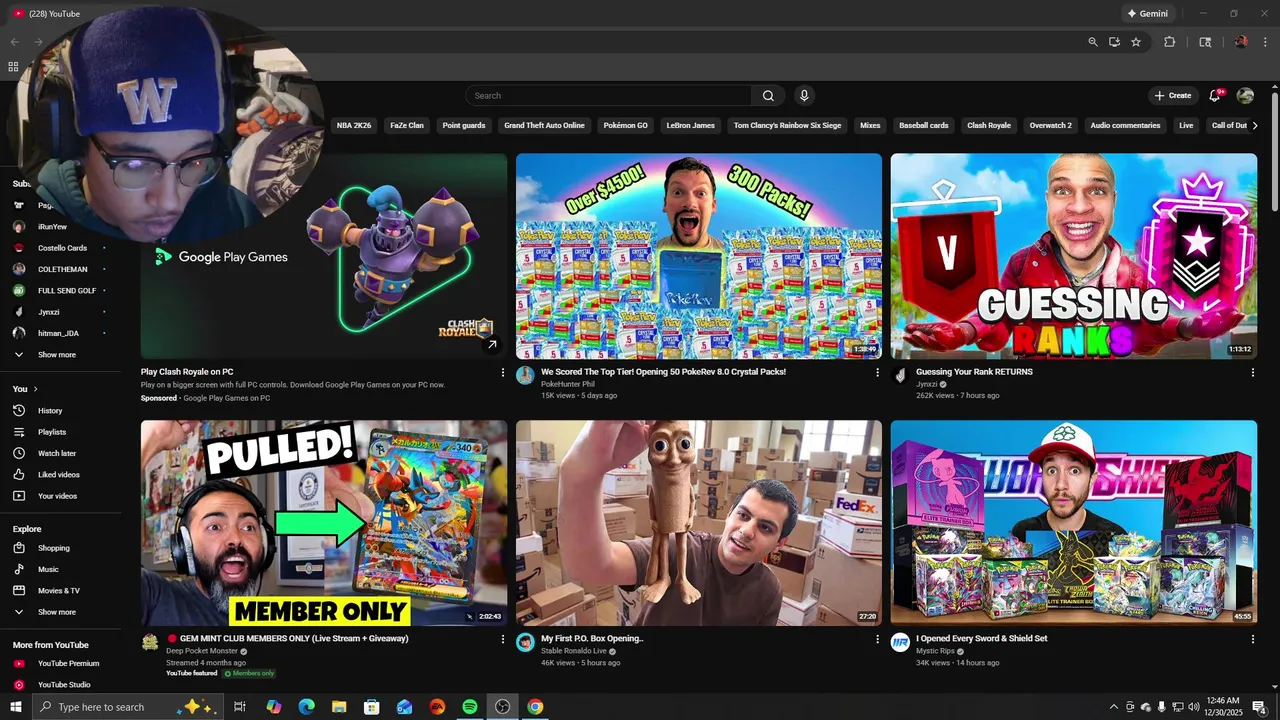Image resolution: width=1280 pixels, height=720 pixels.
Task: Open the Chrome profile avatar
Action: pos(1241,42)
